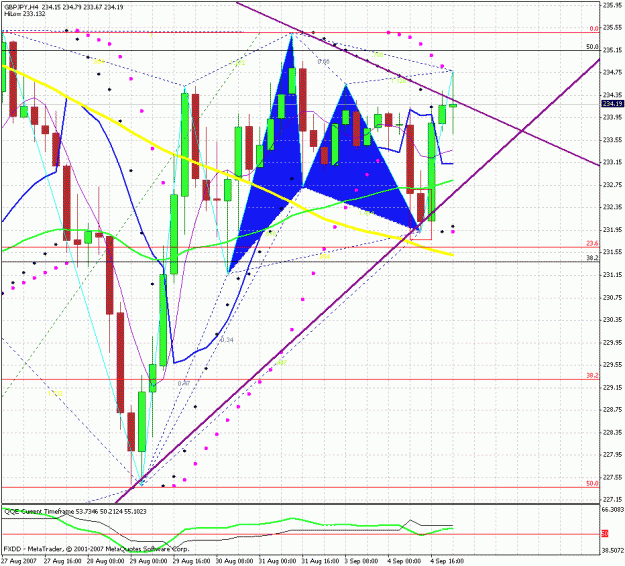Click the 229.95 price scale value

(x=613, y=342)
